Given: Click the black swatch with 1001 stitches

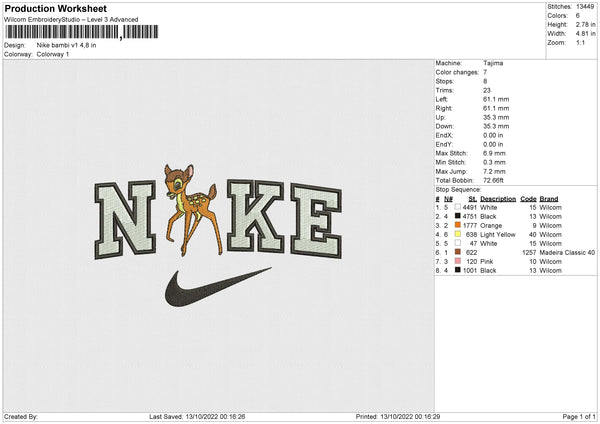Looking at the screenshot, I should click(458, 270).
